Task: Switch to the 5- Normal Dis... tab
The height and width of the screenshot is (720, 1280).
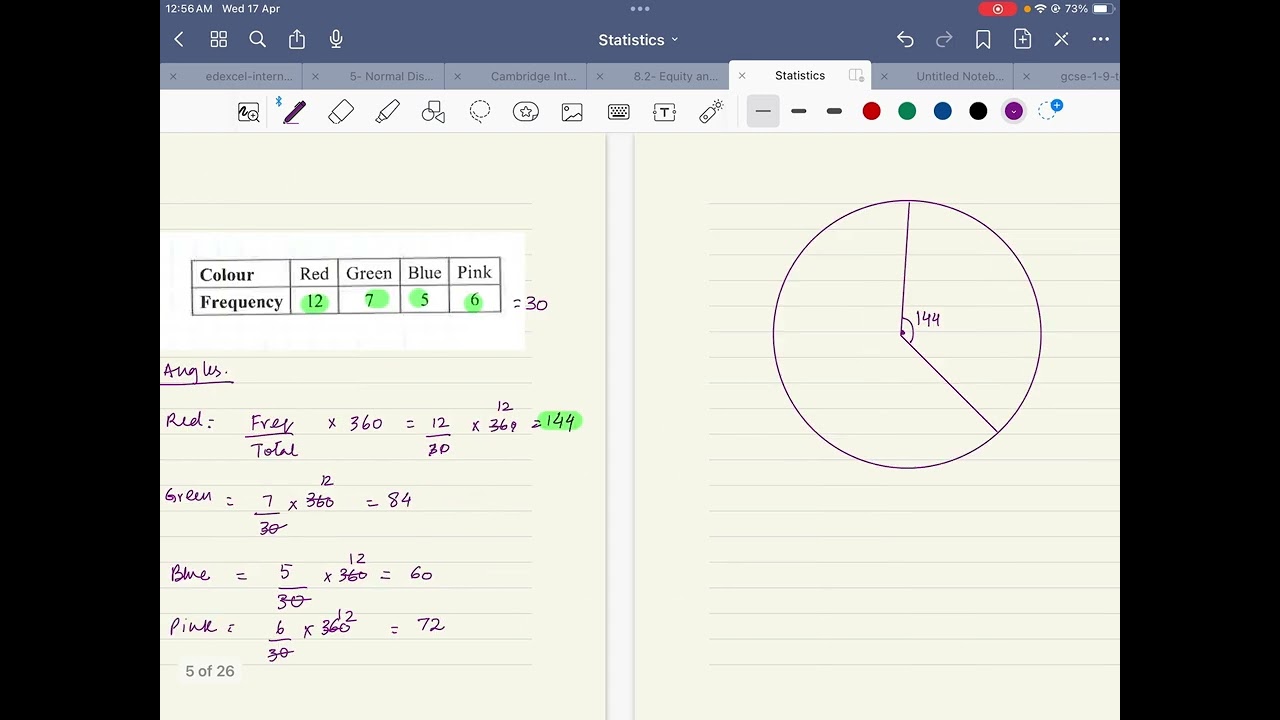Action: click(391, 76)
